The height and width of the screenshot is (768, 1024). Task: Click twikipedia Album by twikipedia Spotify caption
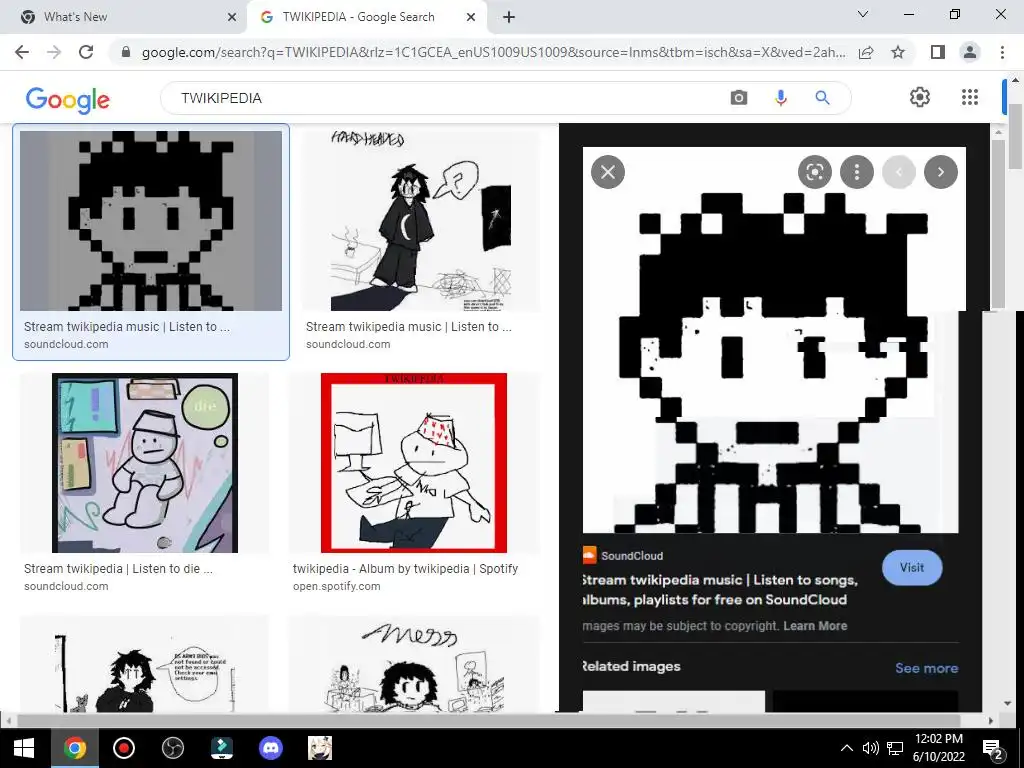pos(405,569)
